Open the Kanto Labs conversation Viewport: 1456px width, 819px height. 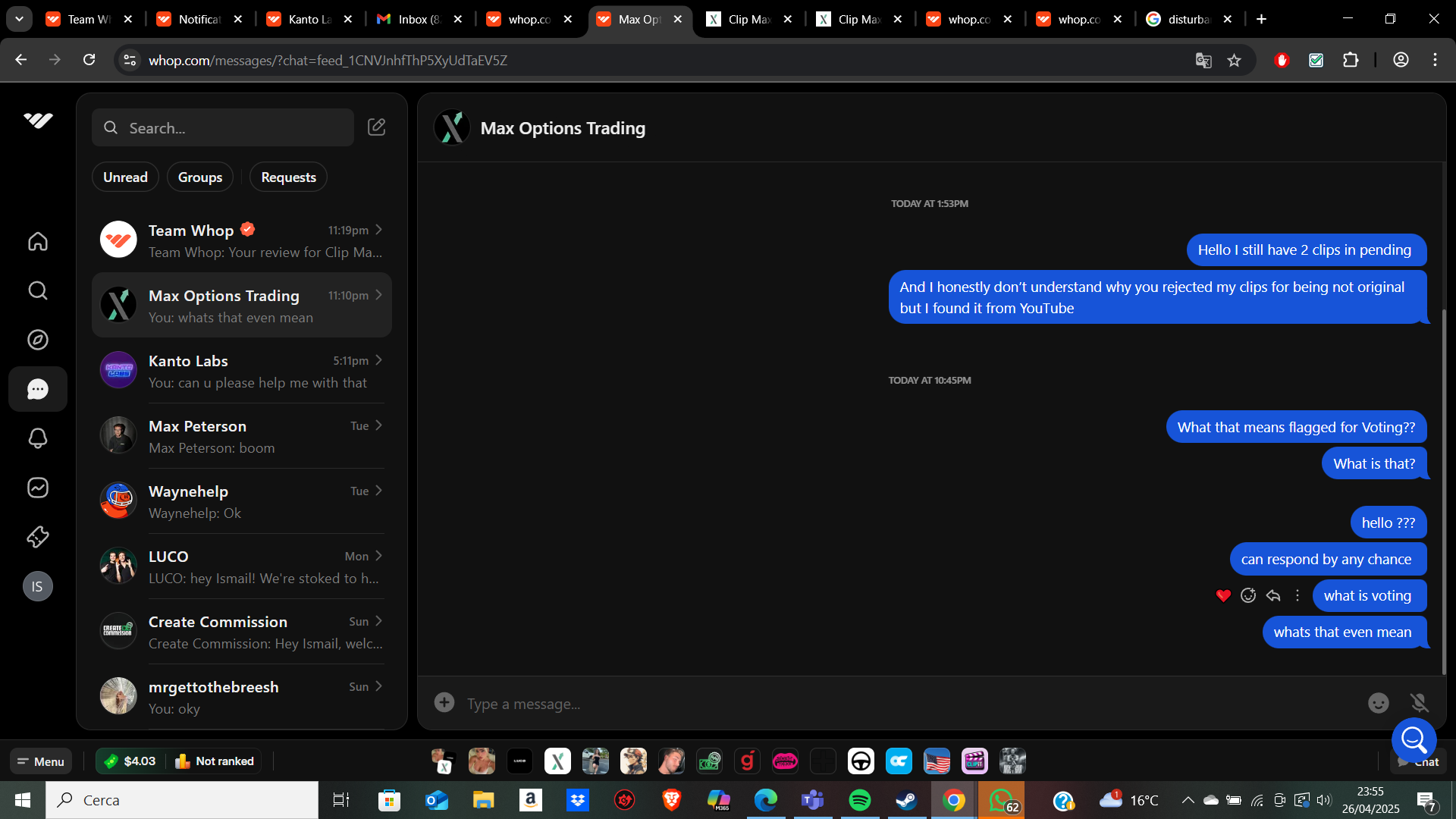[242, 371]
